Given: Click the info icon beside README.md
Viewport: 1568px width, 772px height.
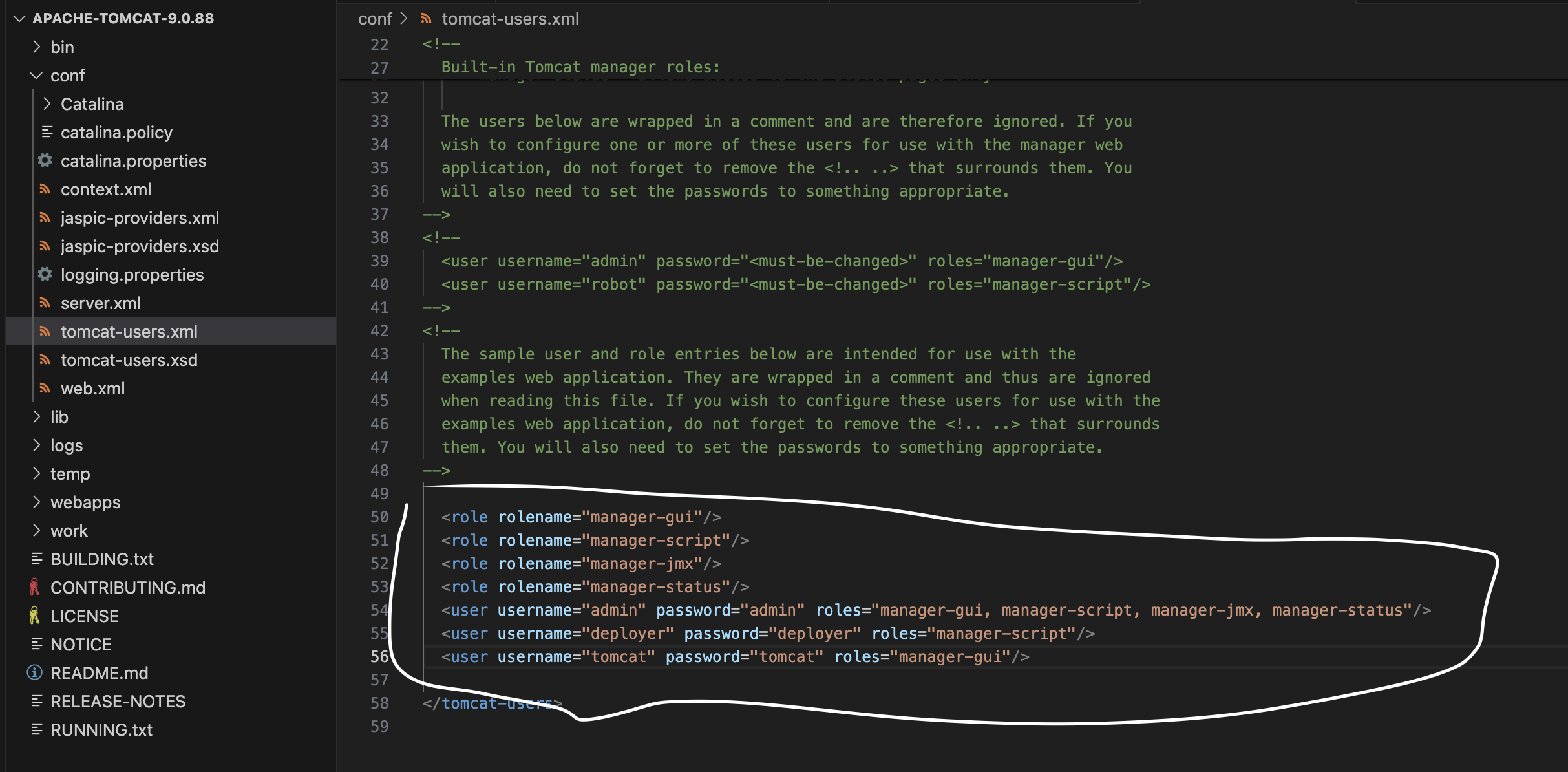Looking at the screenshot, I should pos(34,672).
